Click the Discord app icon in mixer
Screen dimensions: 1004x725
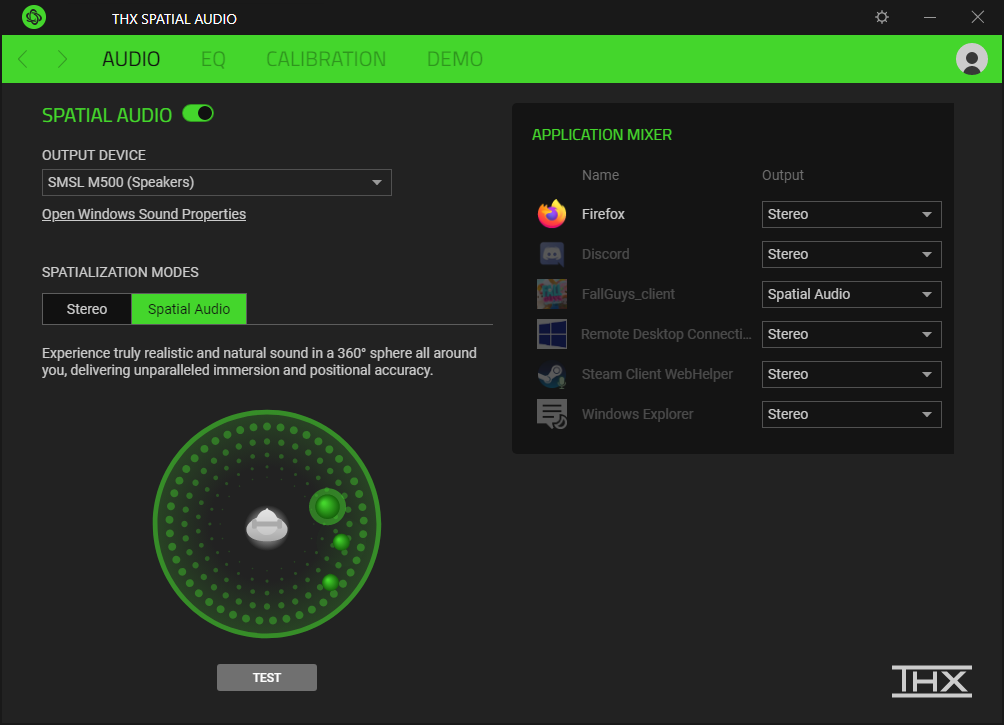click(552, 254)
